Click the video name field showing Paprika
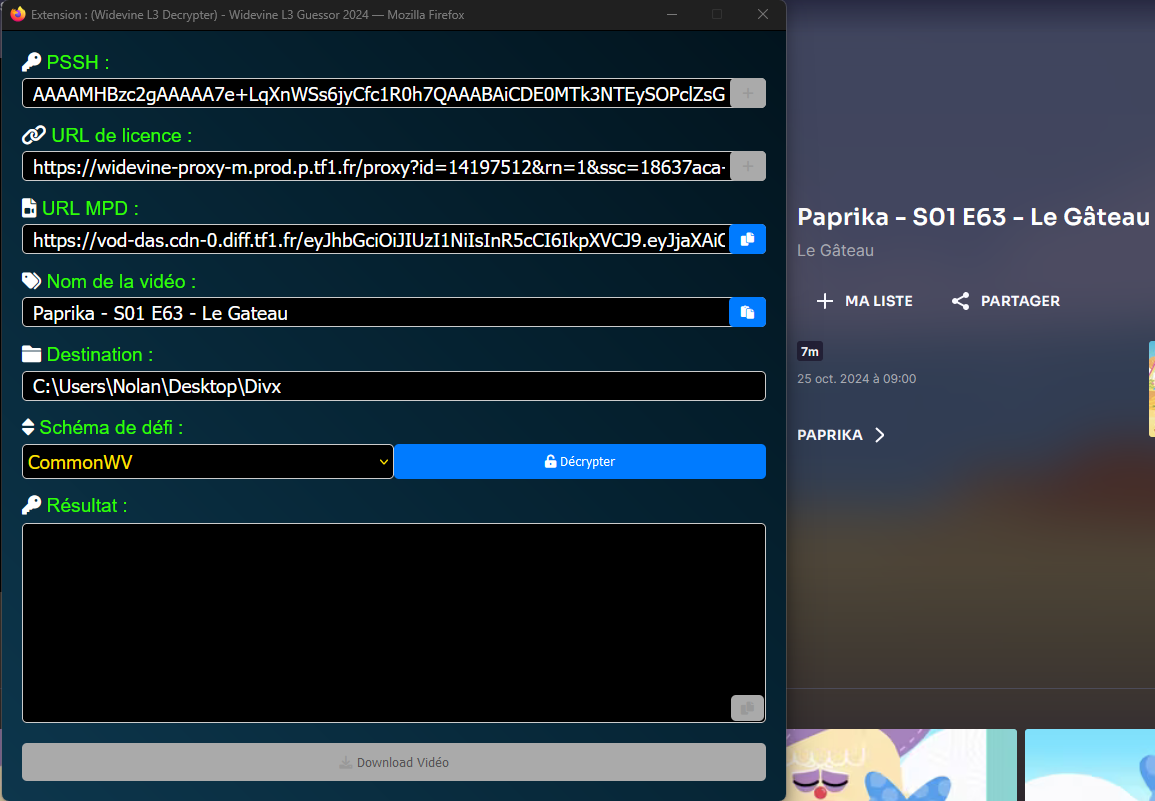The image size is (1155, 801). 376,312
